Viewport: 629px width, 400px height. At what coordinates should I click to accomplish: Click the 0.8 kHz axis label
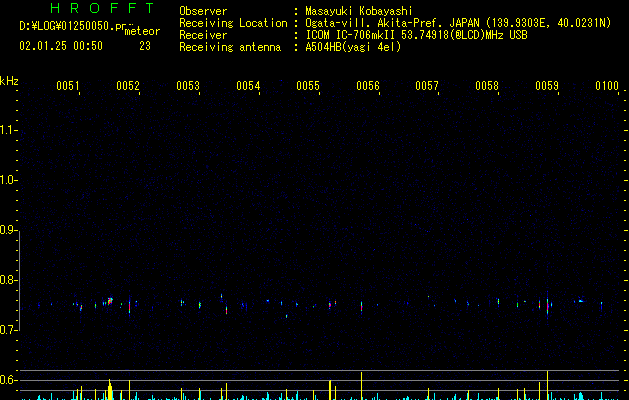click(9, 280)
